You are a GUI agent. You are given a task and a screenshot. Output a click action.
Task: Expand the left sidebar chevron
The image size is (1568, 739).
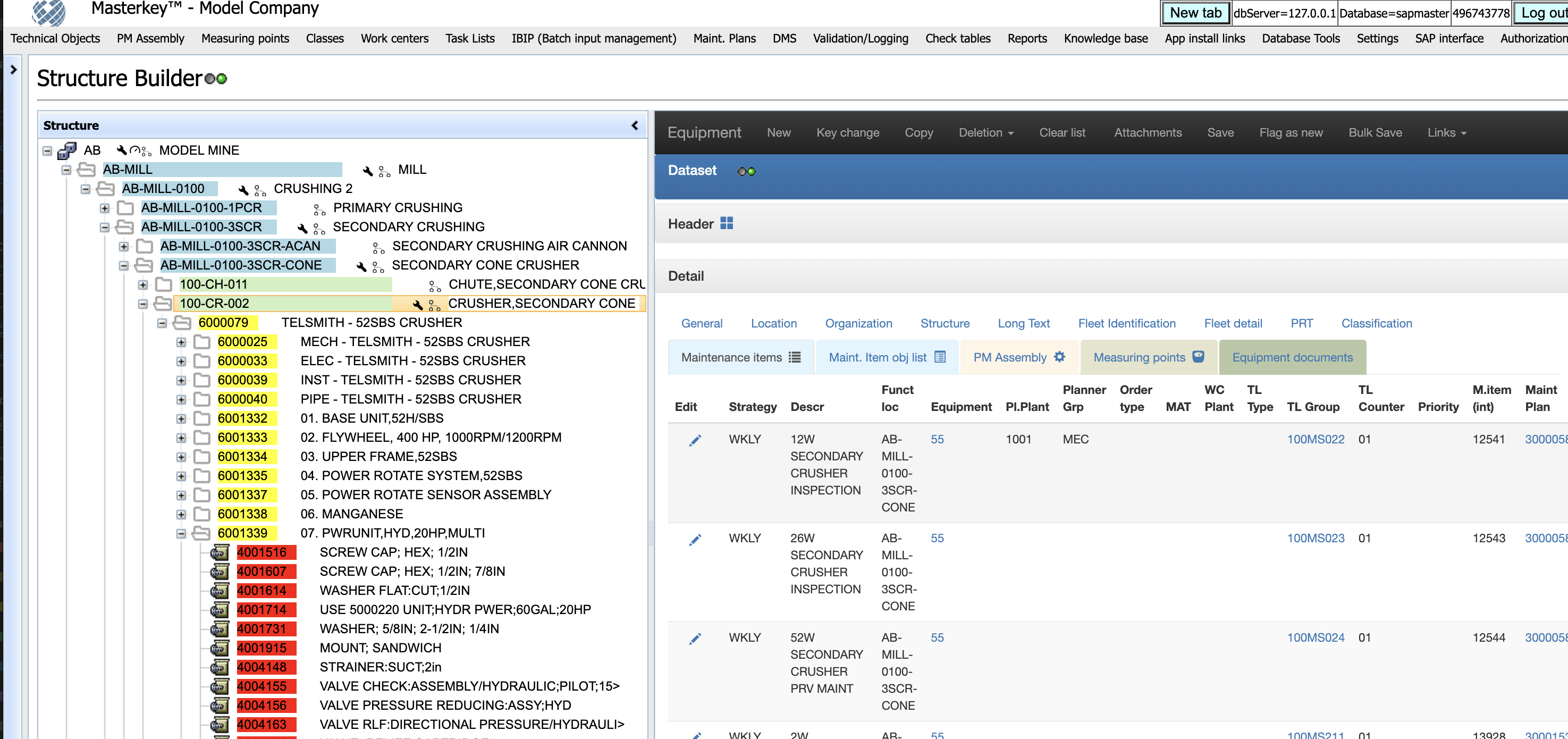click(x=13, y=70)
